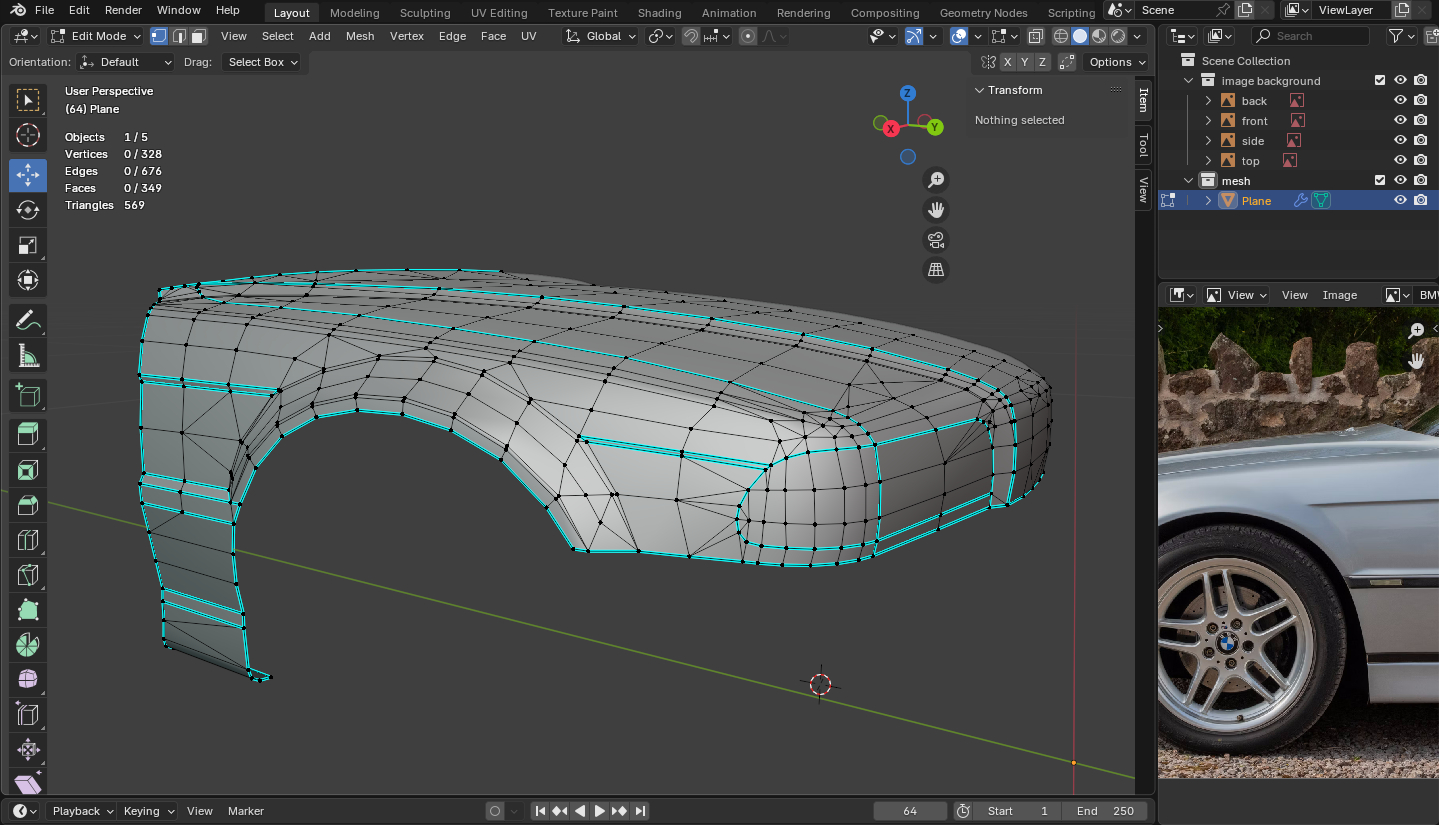Select the 3D Cursor tool
Screen dimensions: 1439x825
point(28,135)
